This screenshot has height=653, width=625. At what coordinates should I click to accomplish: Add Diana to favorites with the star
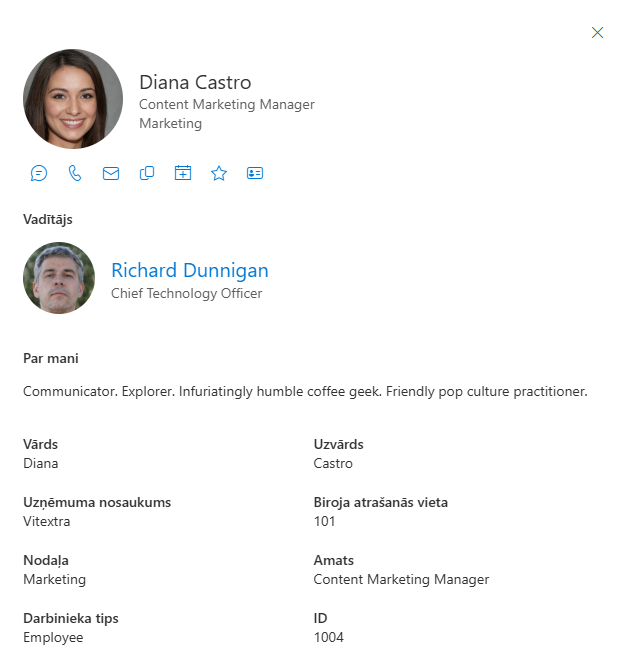click(219, 173)
